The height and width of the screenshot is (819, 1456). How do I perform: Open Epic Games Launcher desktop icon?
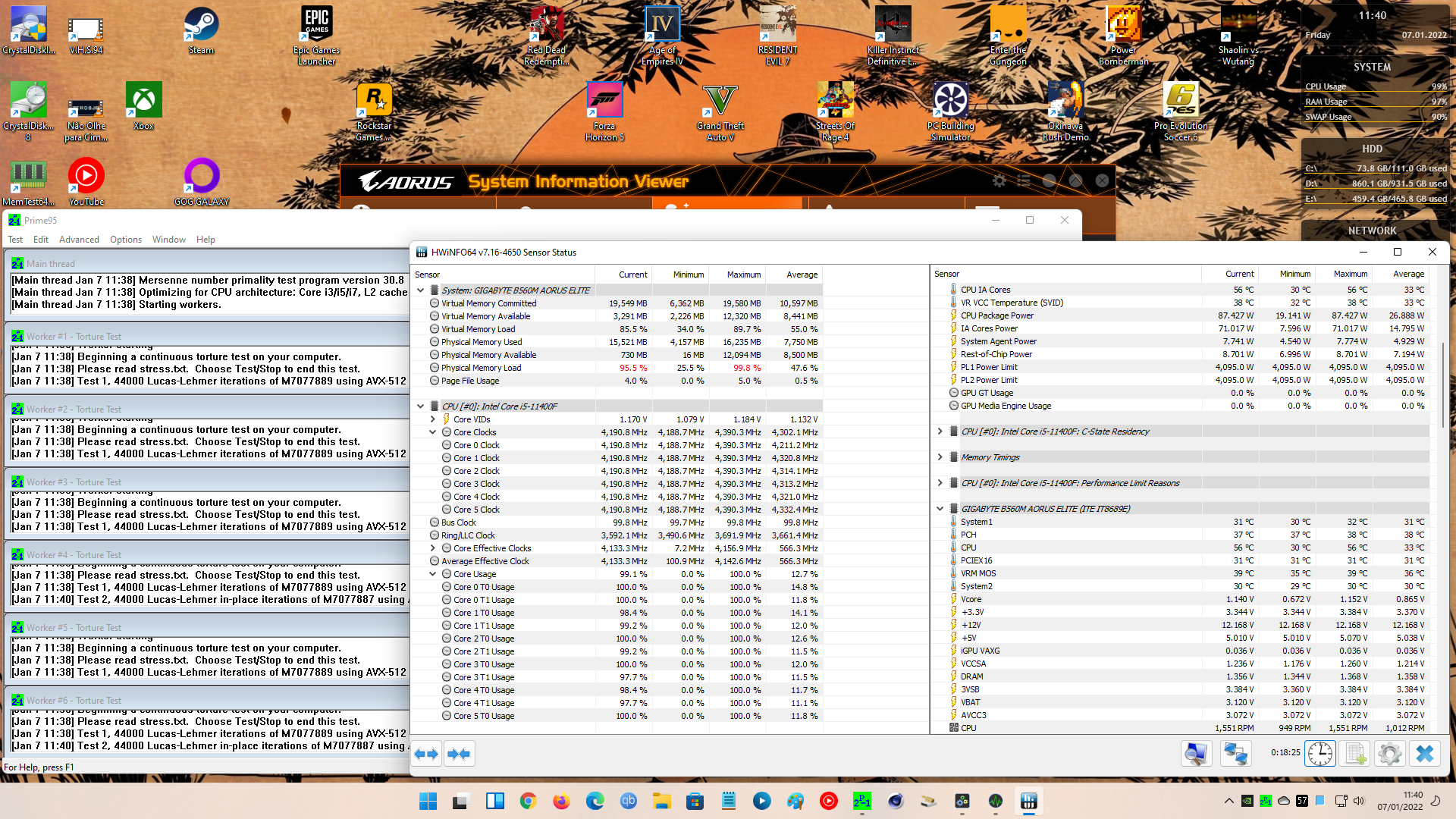(x=316, y=36)
